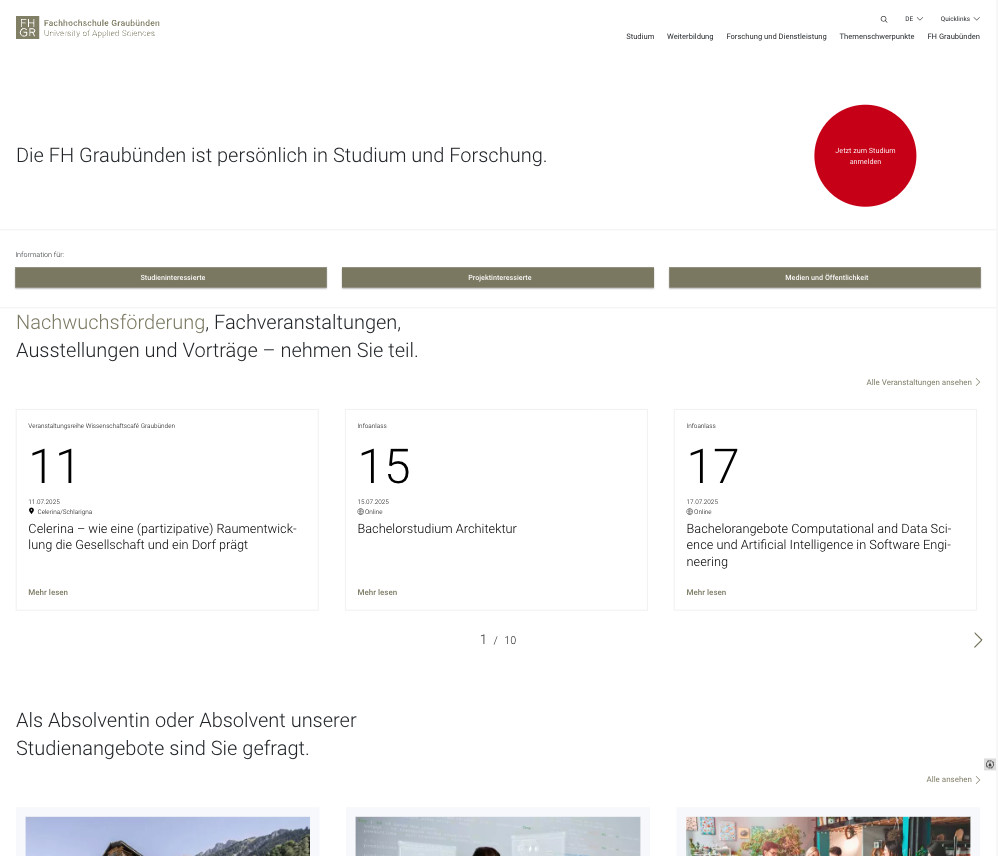
Task: Open the mountain chalet graduate thumbnail
Action: [x=167, y=836]
